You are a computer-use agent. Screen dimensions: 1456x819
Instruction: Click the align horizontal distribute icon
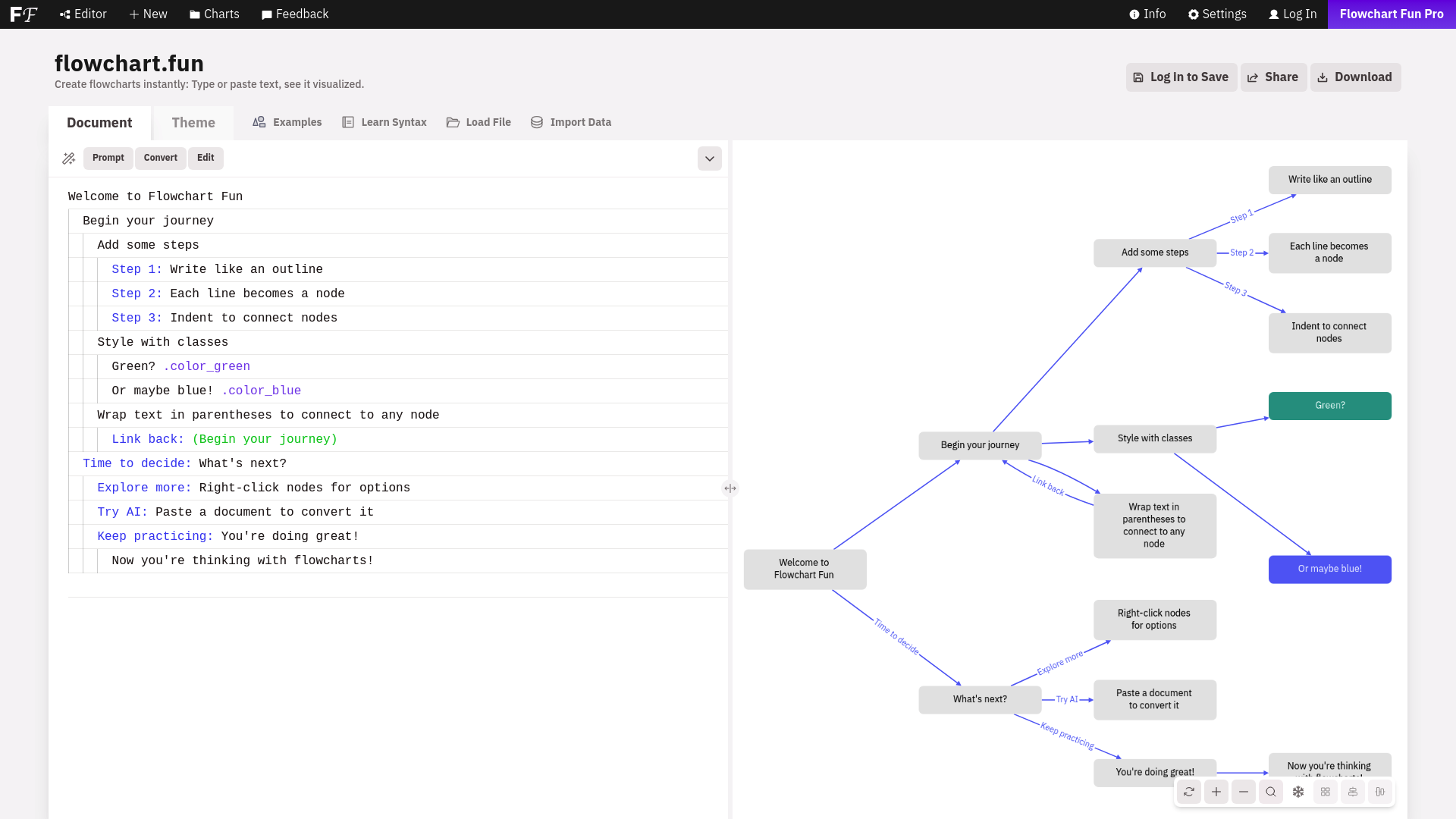[x=1380, y=792]
